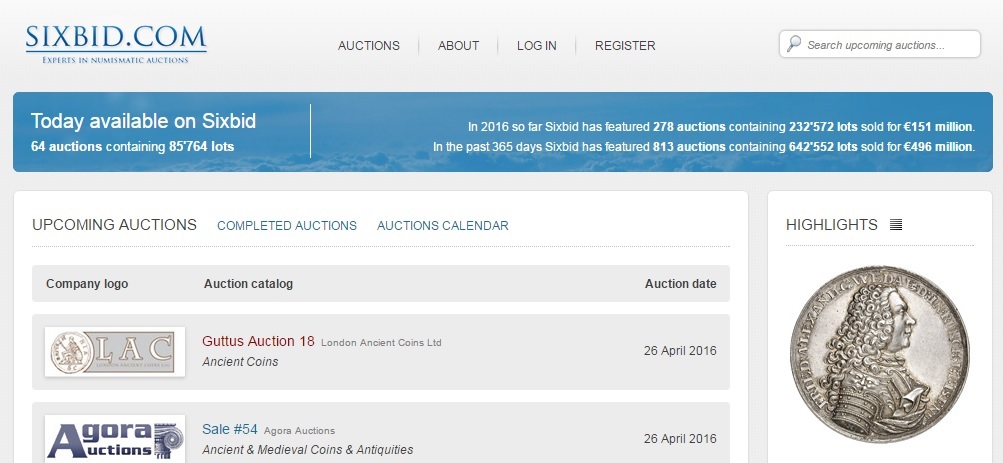Toggle the Highlights list view icon

[x=896, y=224]
